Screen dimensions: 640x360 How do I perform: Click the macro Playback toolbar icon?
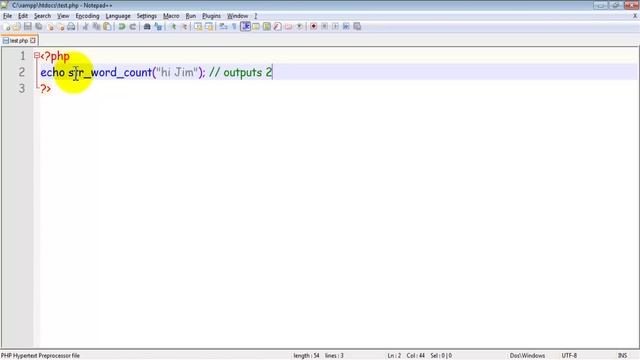point(336,27)
